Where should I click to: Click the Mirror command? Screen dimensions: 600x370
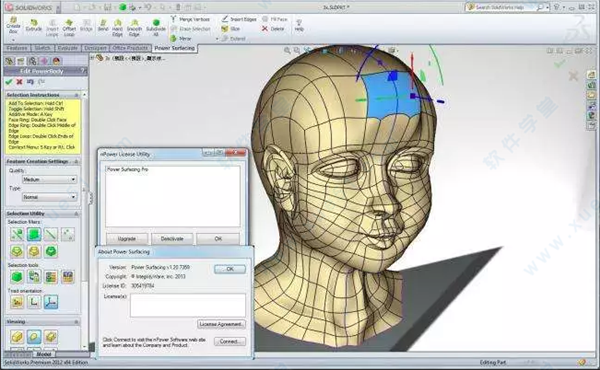pos(181,38)
